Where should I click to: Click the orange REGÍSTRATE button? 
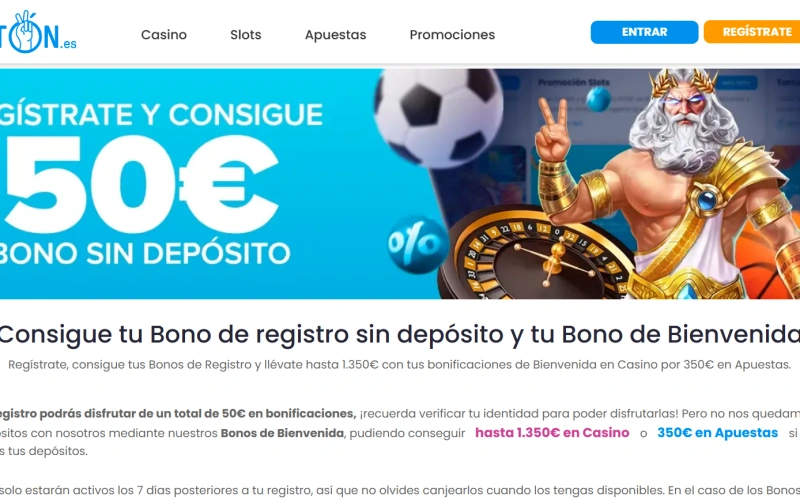tap(752, 32)
